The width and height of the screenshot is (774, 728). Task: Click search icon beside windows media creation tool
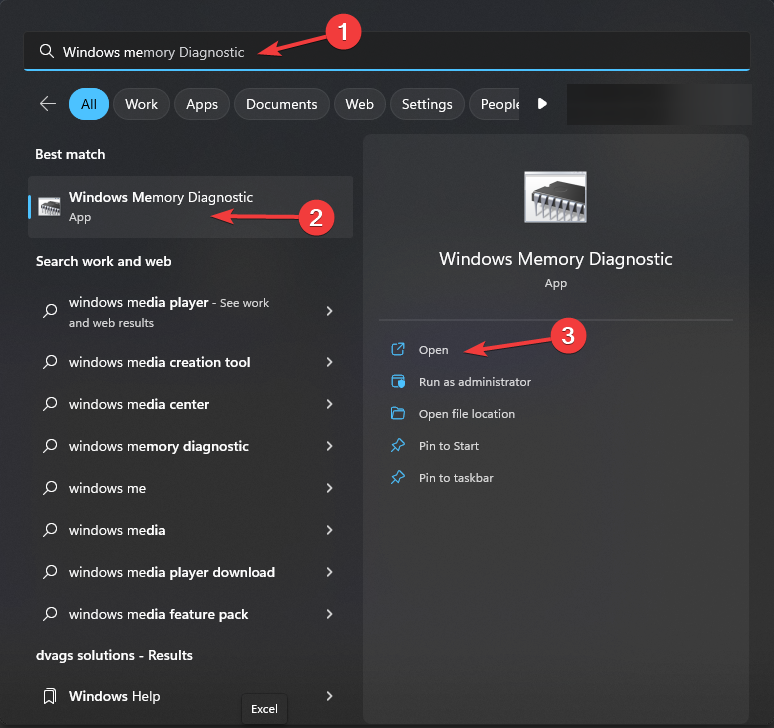point(50,362)
